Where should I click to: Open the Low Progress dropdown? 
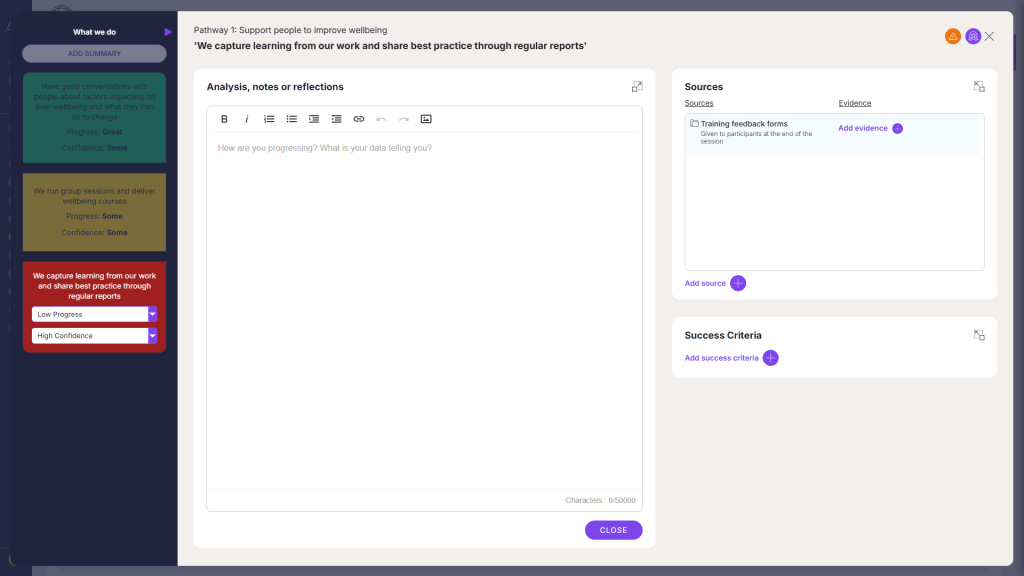click(x=152, y=314)
